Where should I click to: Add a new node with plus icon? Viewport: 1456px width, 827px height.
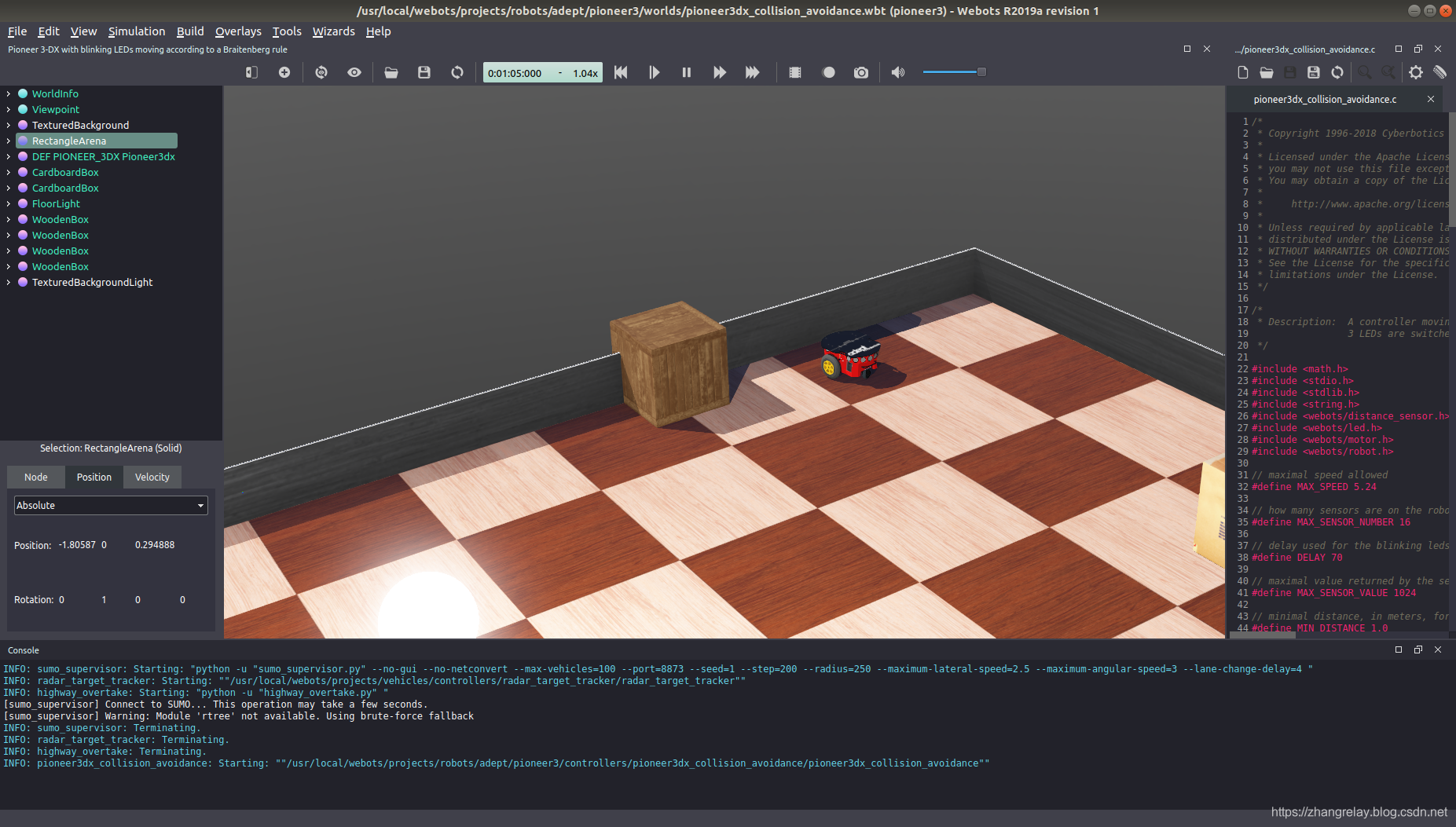tap(284, 72)
